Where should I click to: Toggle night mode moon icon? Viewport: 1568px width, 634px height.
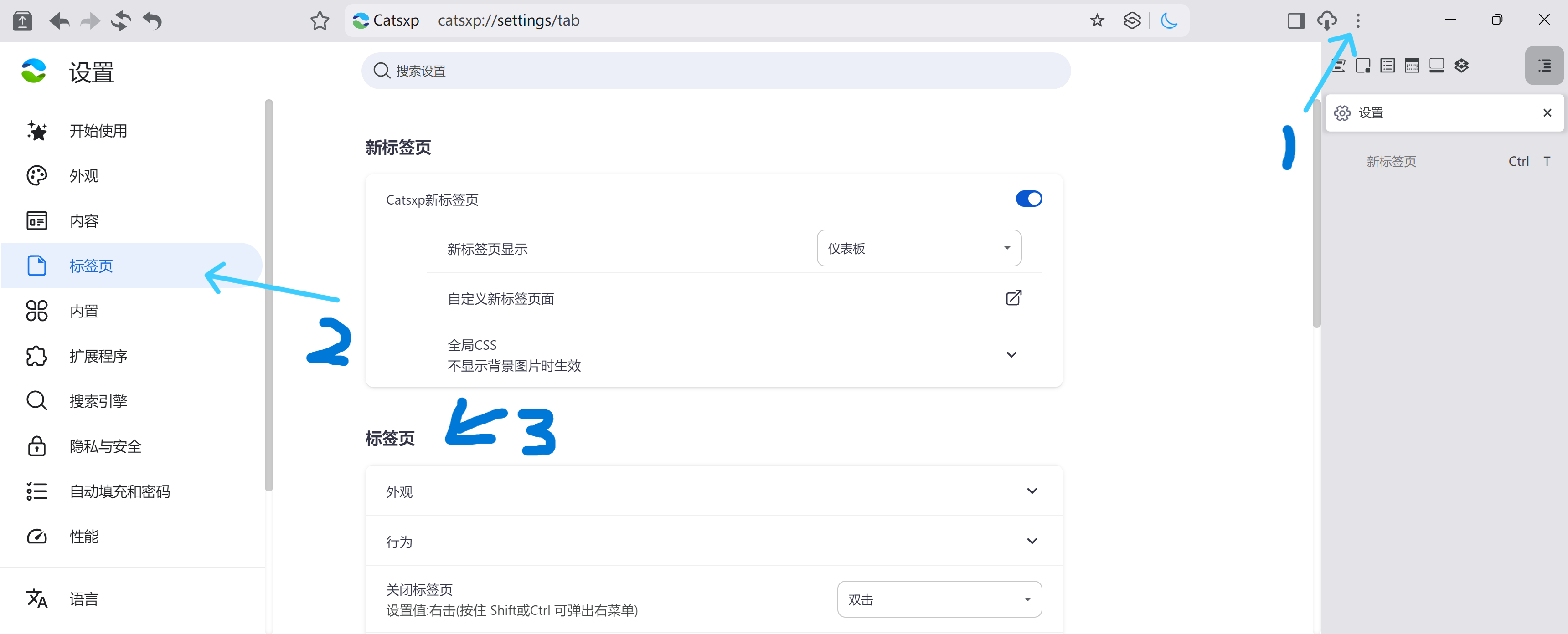[1169, 20]
